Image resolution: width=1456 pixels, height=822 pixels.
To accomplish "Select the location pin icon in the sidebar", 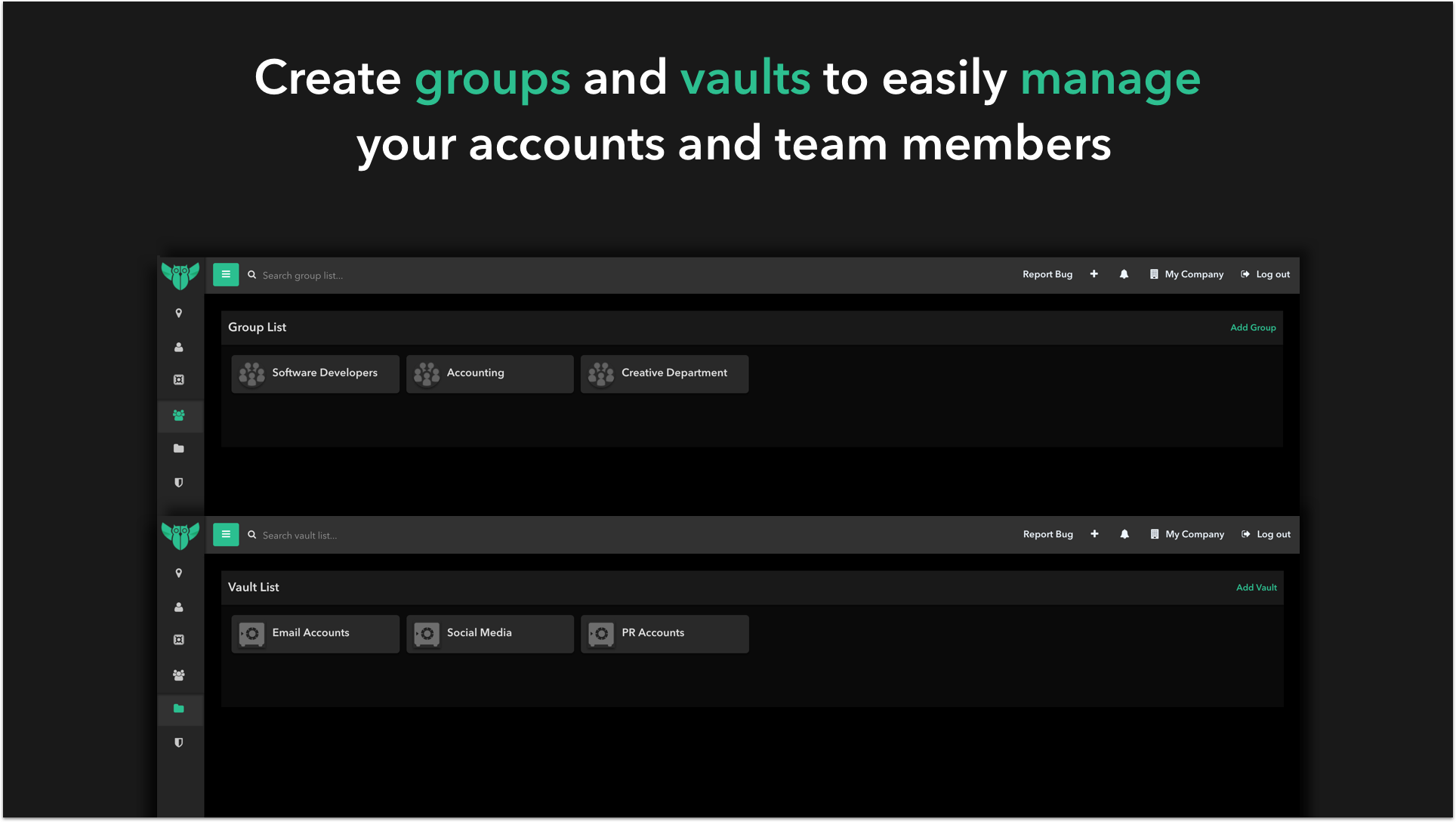I will pyautogui.click(x=179, y=313).
